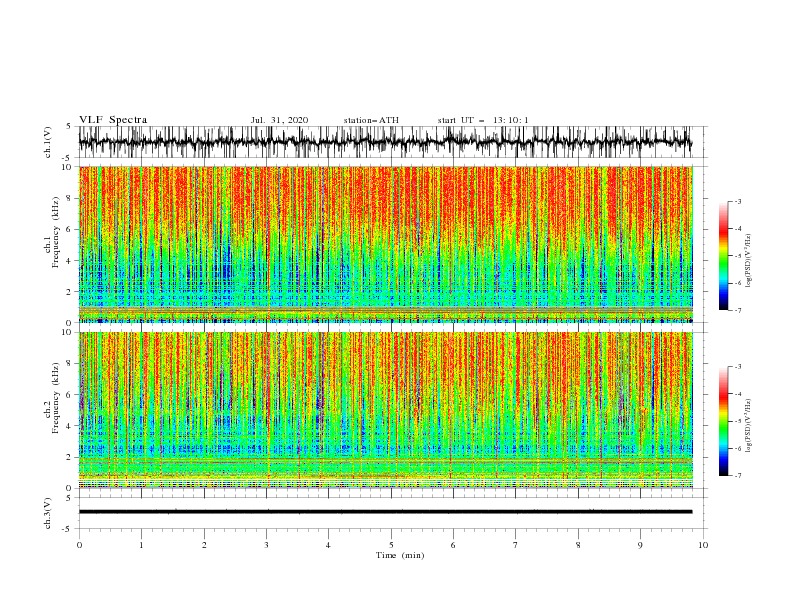Click the '-3' tick on lower colorbar
Viewport: 792px width, 612px height.
pos(738,367)
